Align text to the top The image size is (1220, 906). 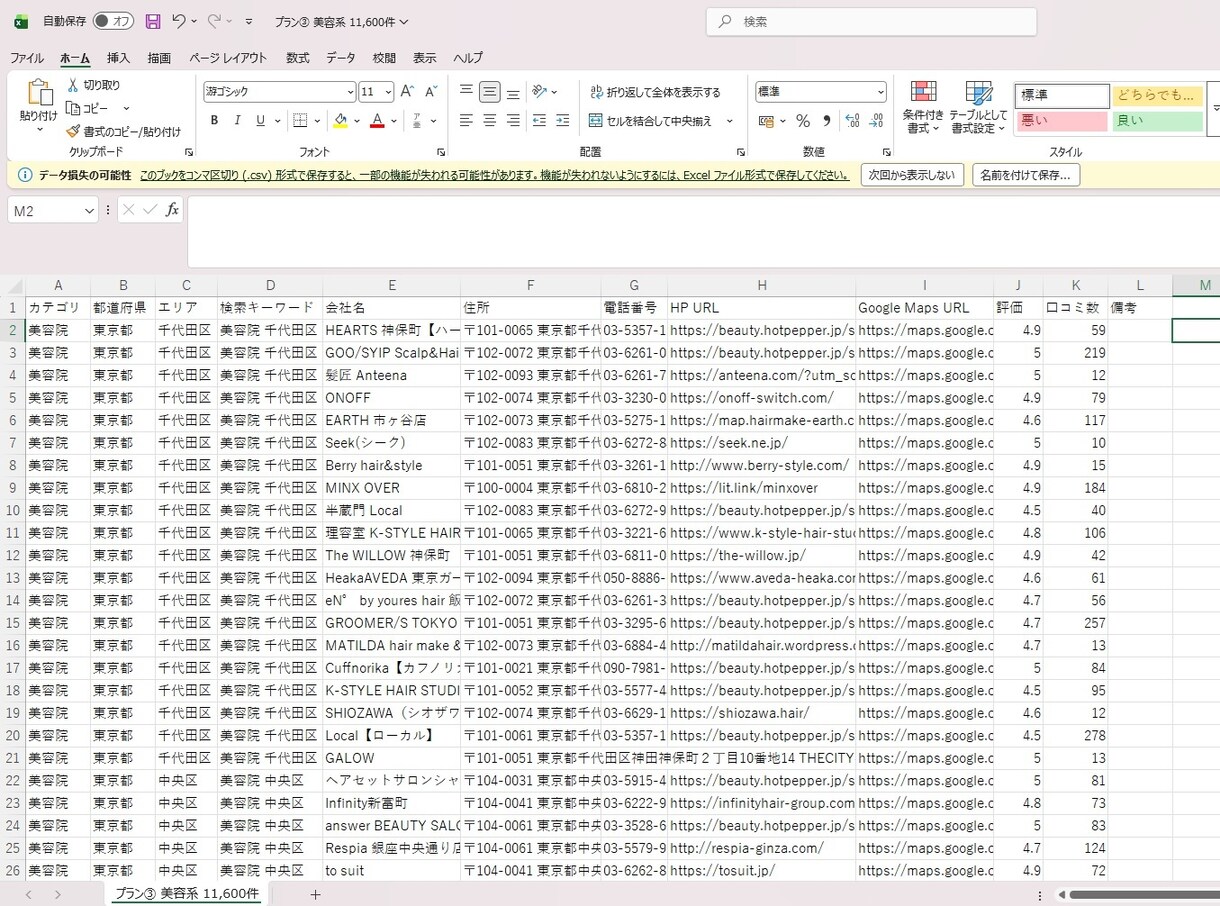[x=466, y=91]
